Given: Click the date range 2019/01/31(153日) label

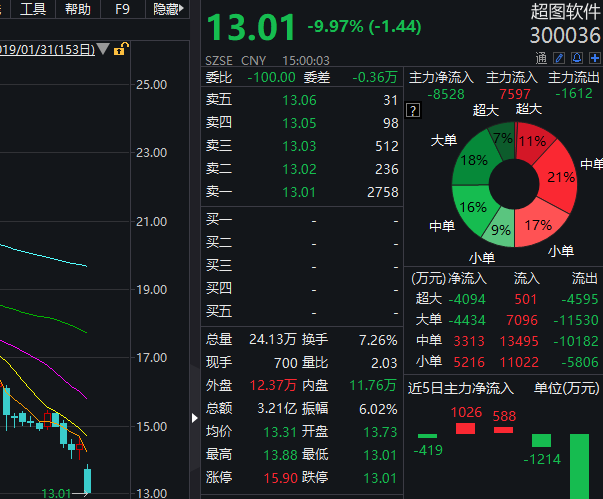Looking at the screenshot, I should (47, 50).
